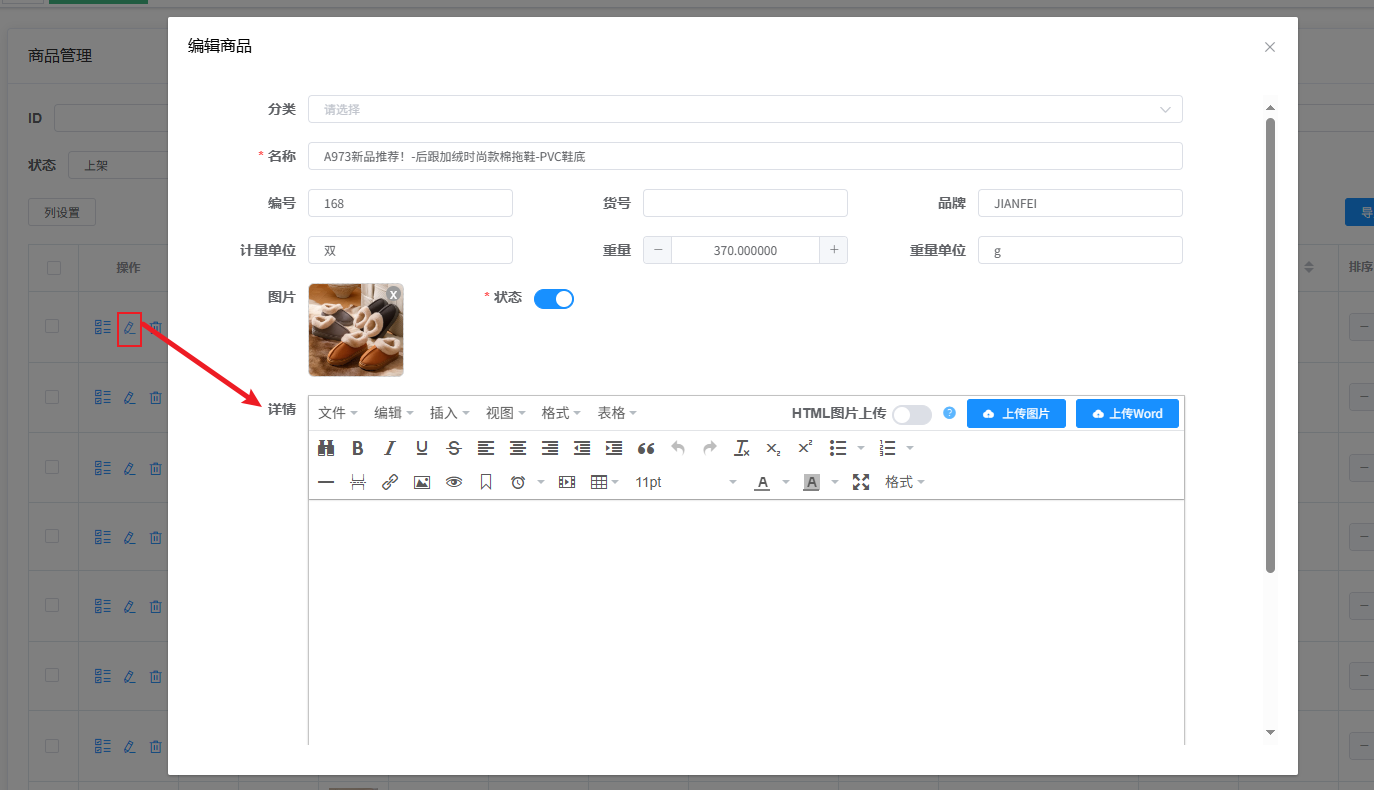Click the 上传图片 button
This screenshot has width=1374, height=790.
click(1016, 414)
